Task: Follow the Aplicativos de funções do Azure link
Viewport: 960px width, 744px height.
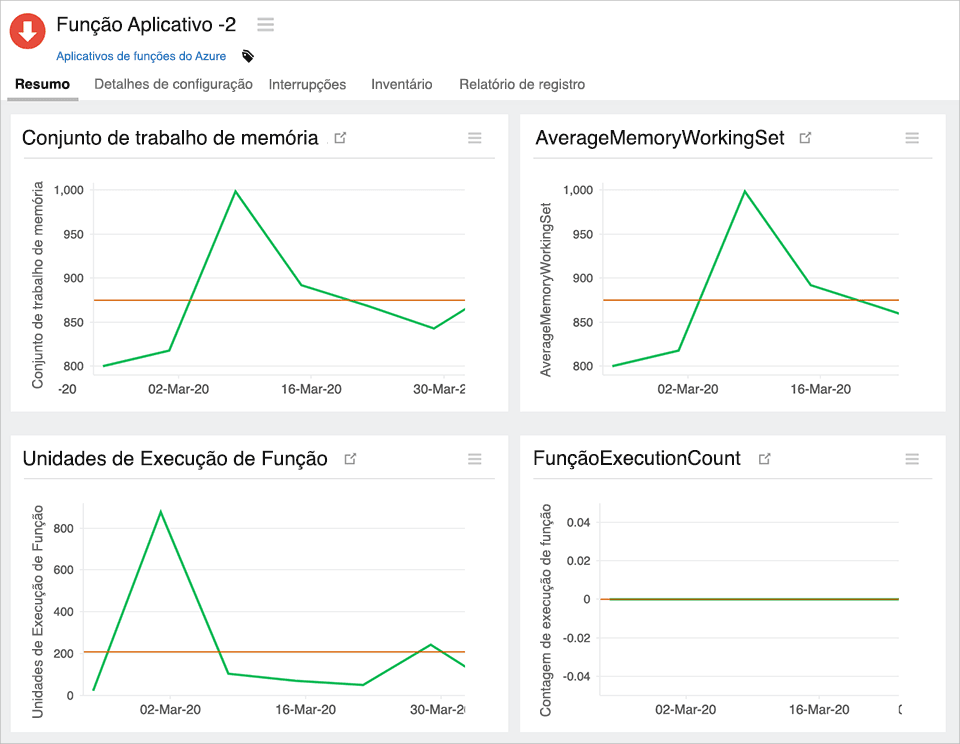Action: coord(143,56)
